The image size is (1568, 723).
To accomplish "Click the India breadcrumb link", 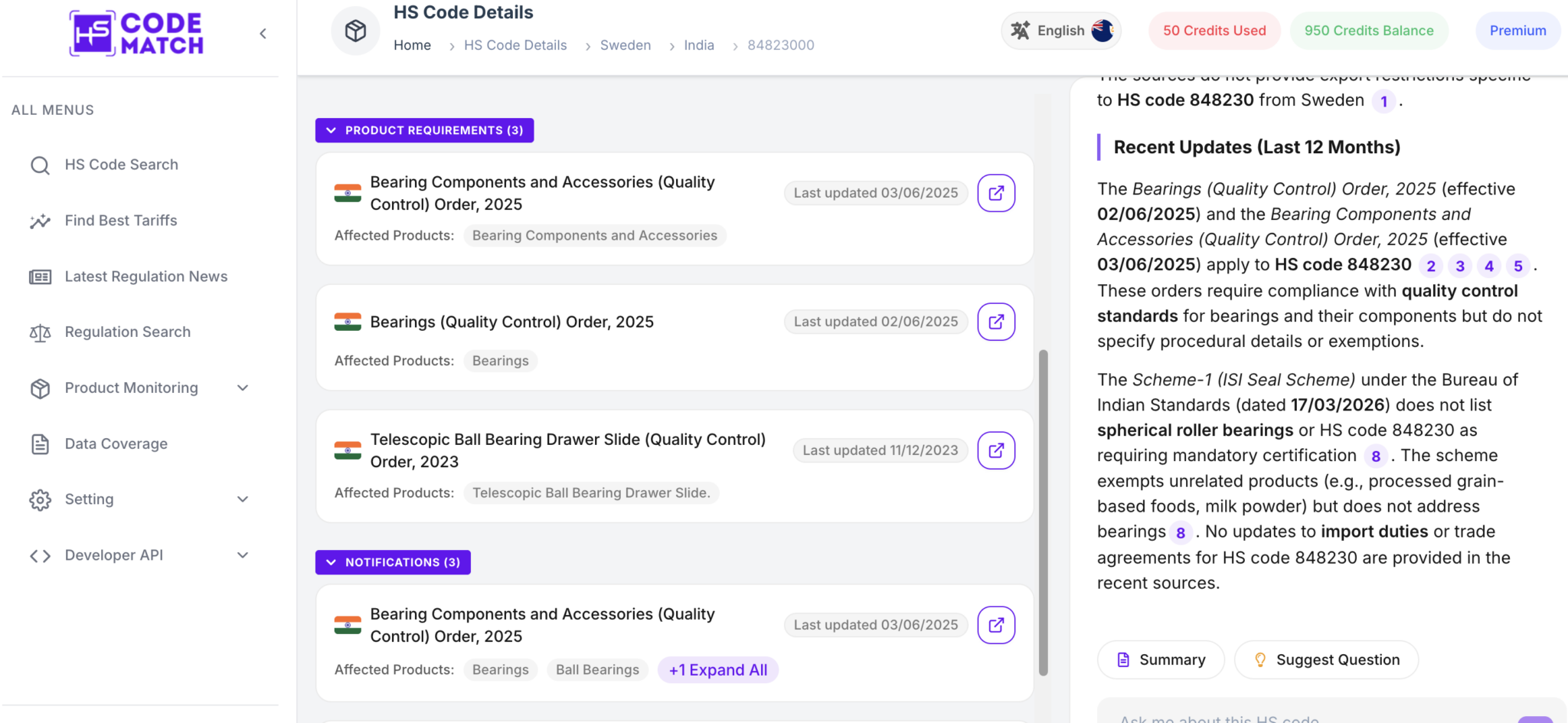I will click(x=699, y=45).
